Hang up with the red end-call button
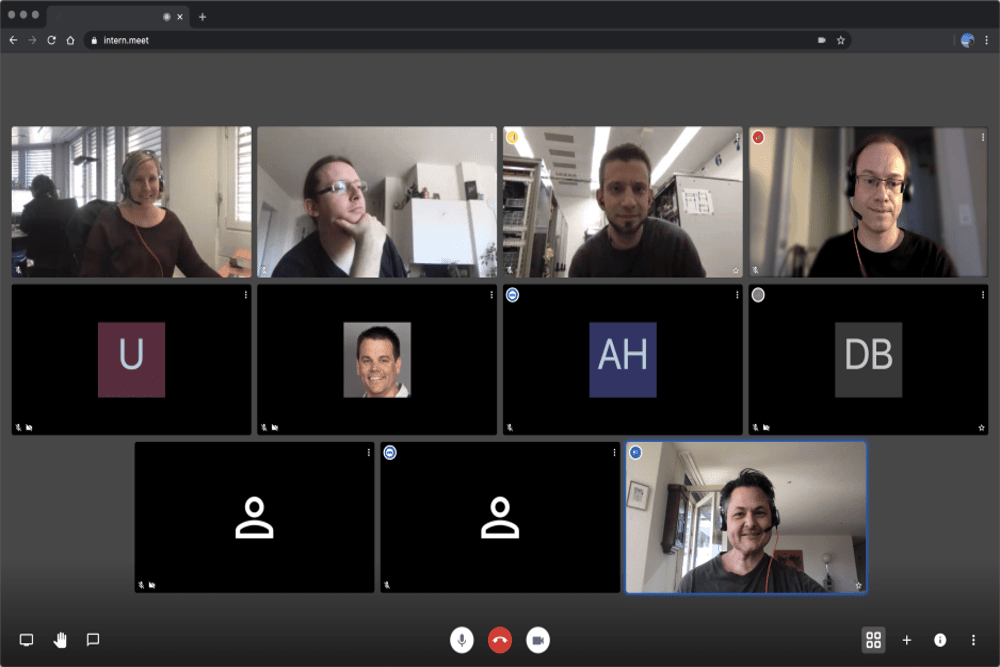Image resolution: width=1000 pixels, height=667 pixels. [500, 640]
